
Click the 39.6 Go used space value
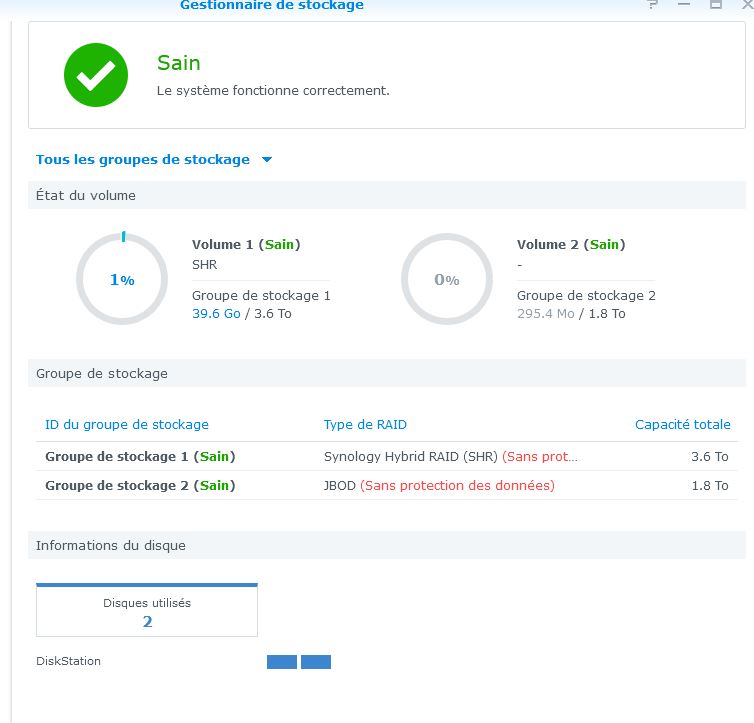click(x=216, y=314)
